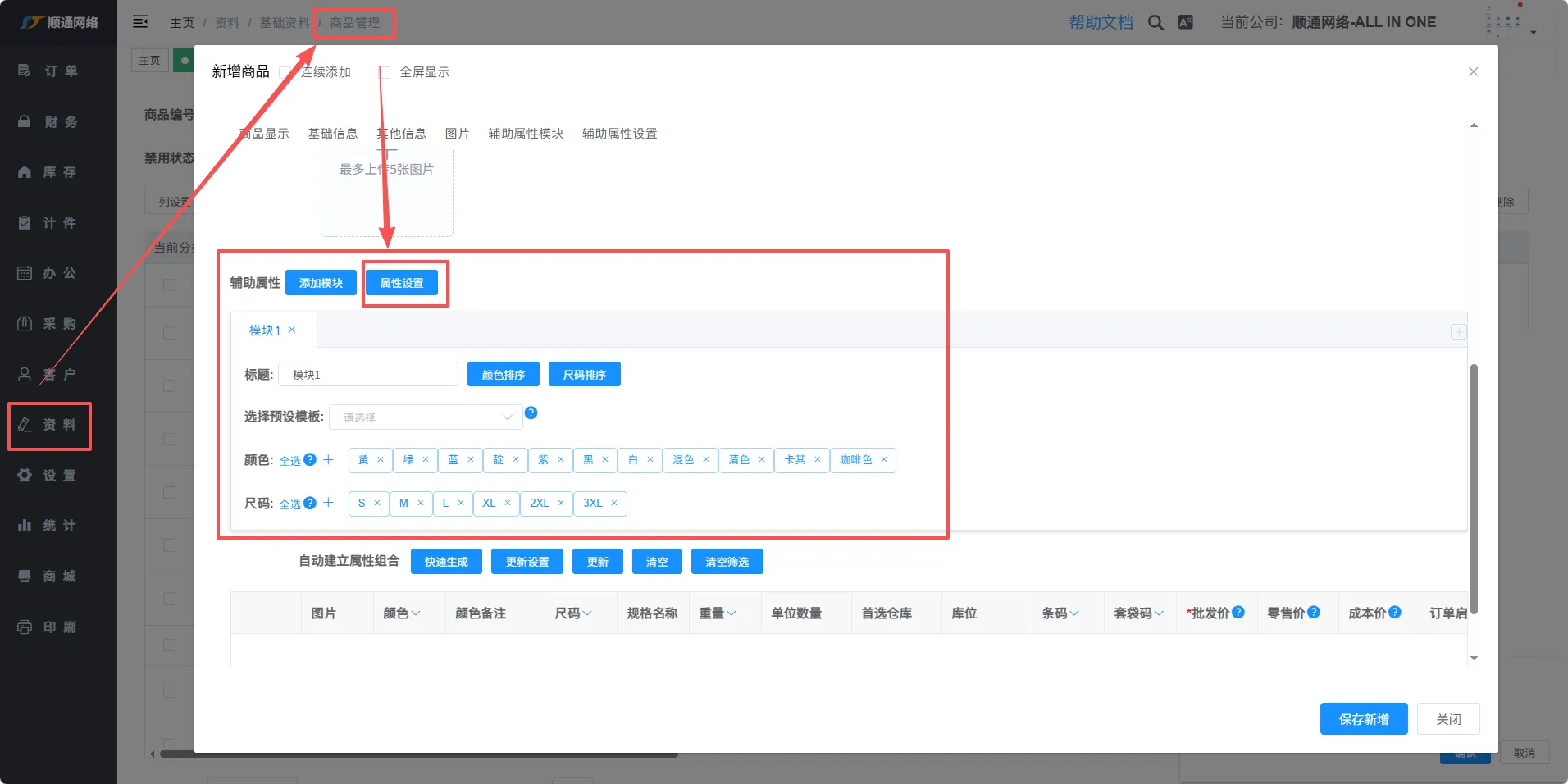Collapse the sidebar with hamburger icon
The image size is (1568, 784).
pos(140,22)
